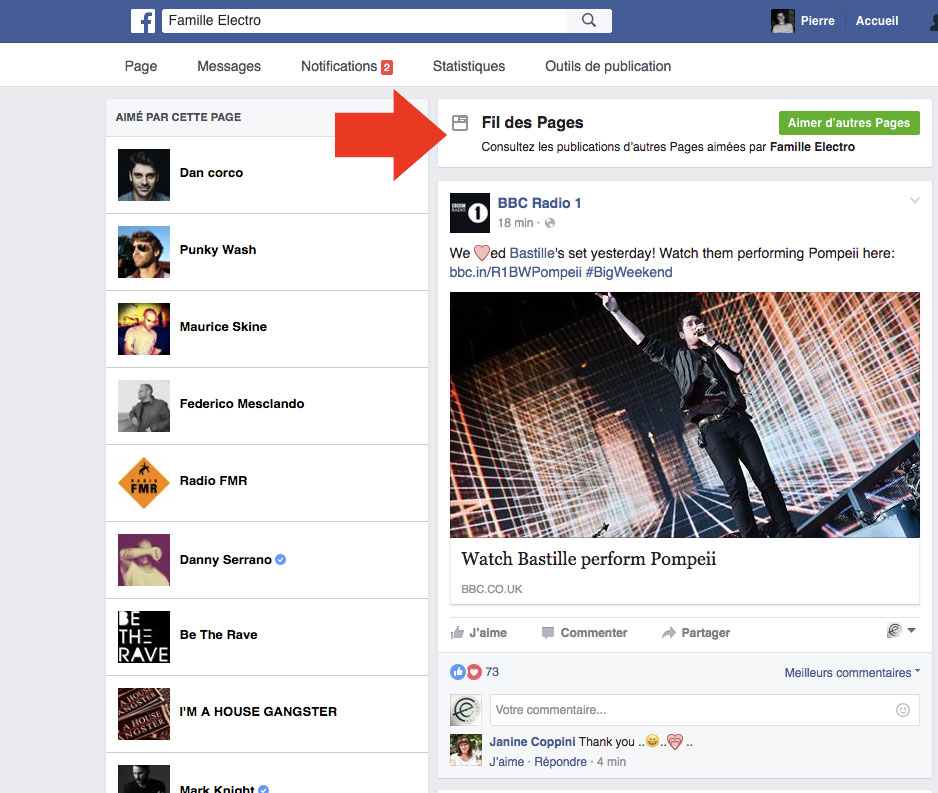This screenshot has height=793, width=938.
Task: Click J'aime under Janine Coppini's comment
Action: point(507,762)
